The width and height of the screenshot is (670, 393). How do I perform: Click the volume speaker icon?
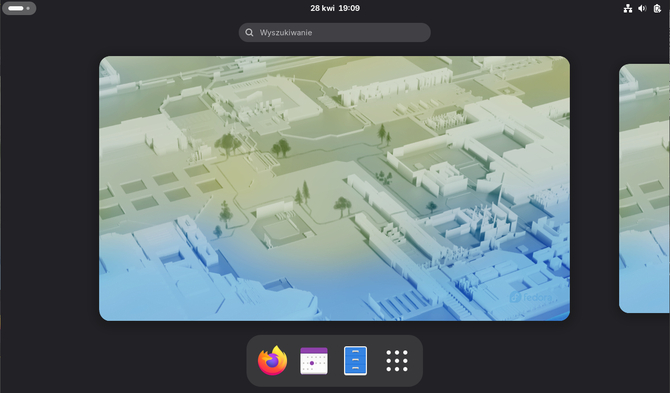click(642, 8)
